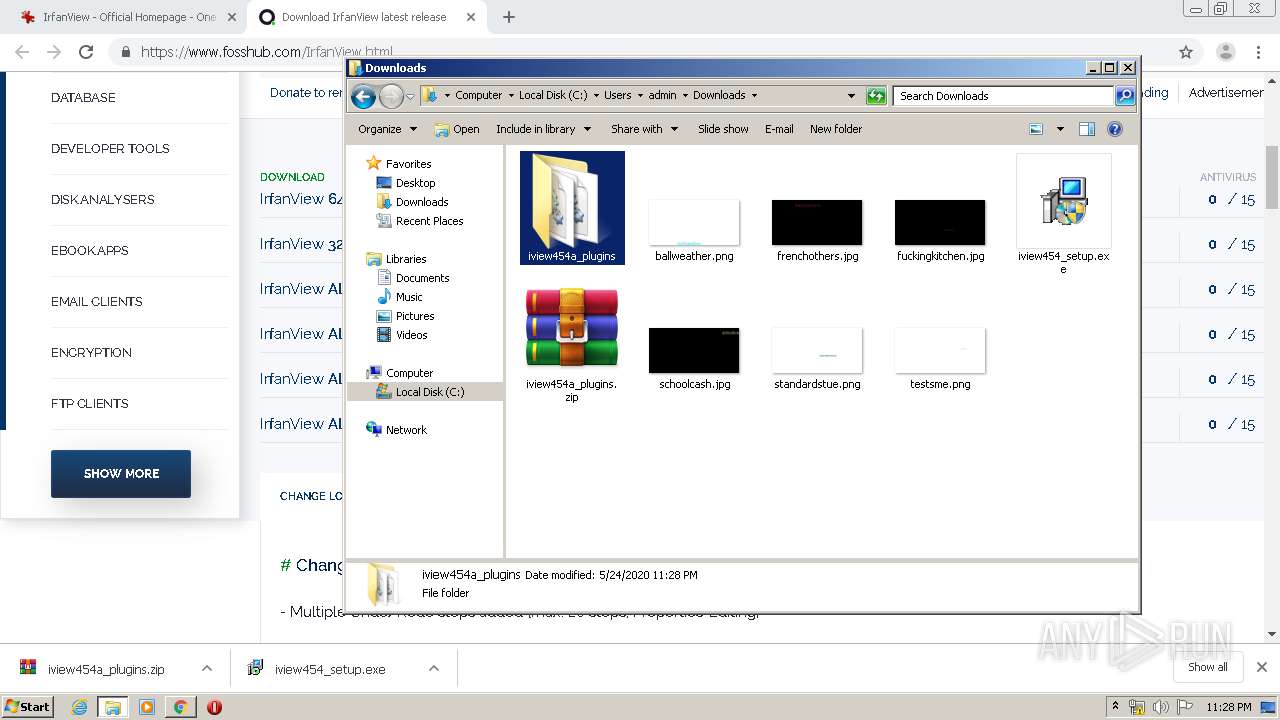Open EMAIL CLIENTS category link
The image size is (1280, 720).
[96, 302]
